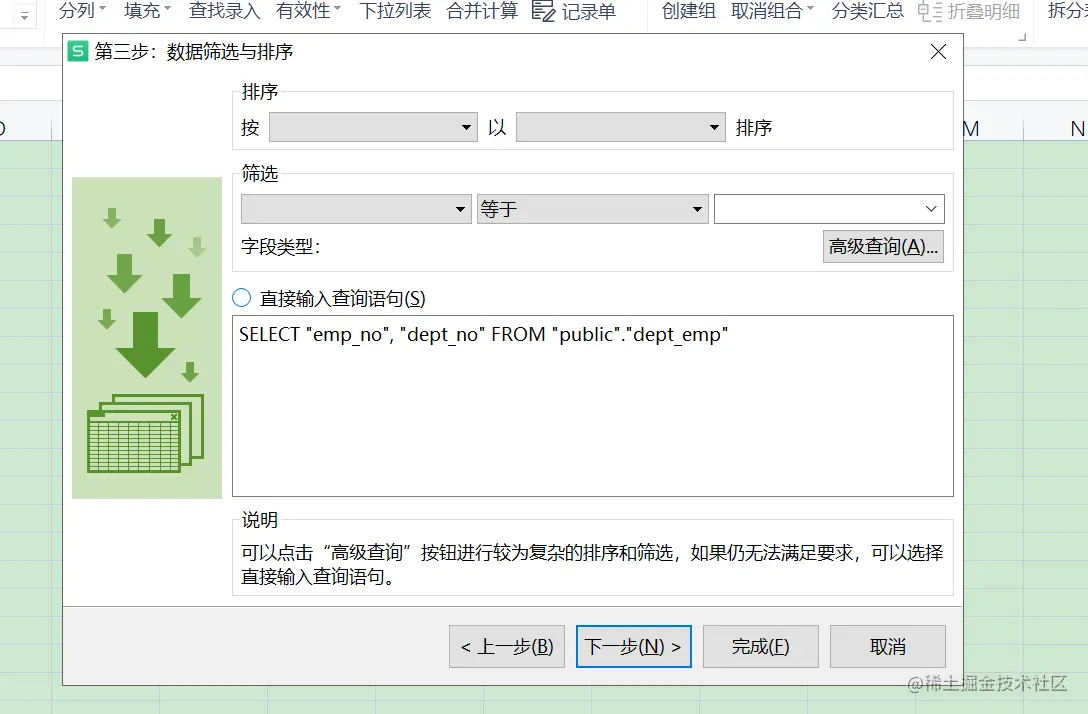The image size is (1088, 714).
Task: Click 创建组 in the ribbon
Action: [688, 10]
